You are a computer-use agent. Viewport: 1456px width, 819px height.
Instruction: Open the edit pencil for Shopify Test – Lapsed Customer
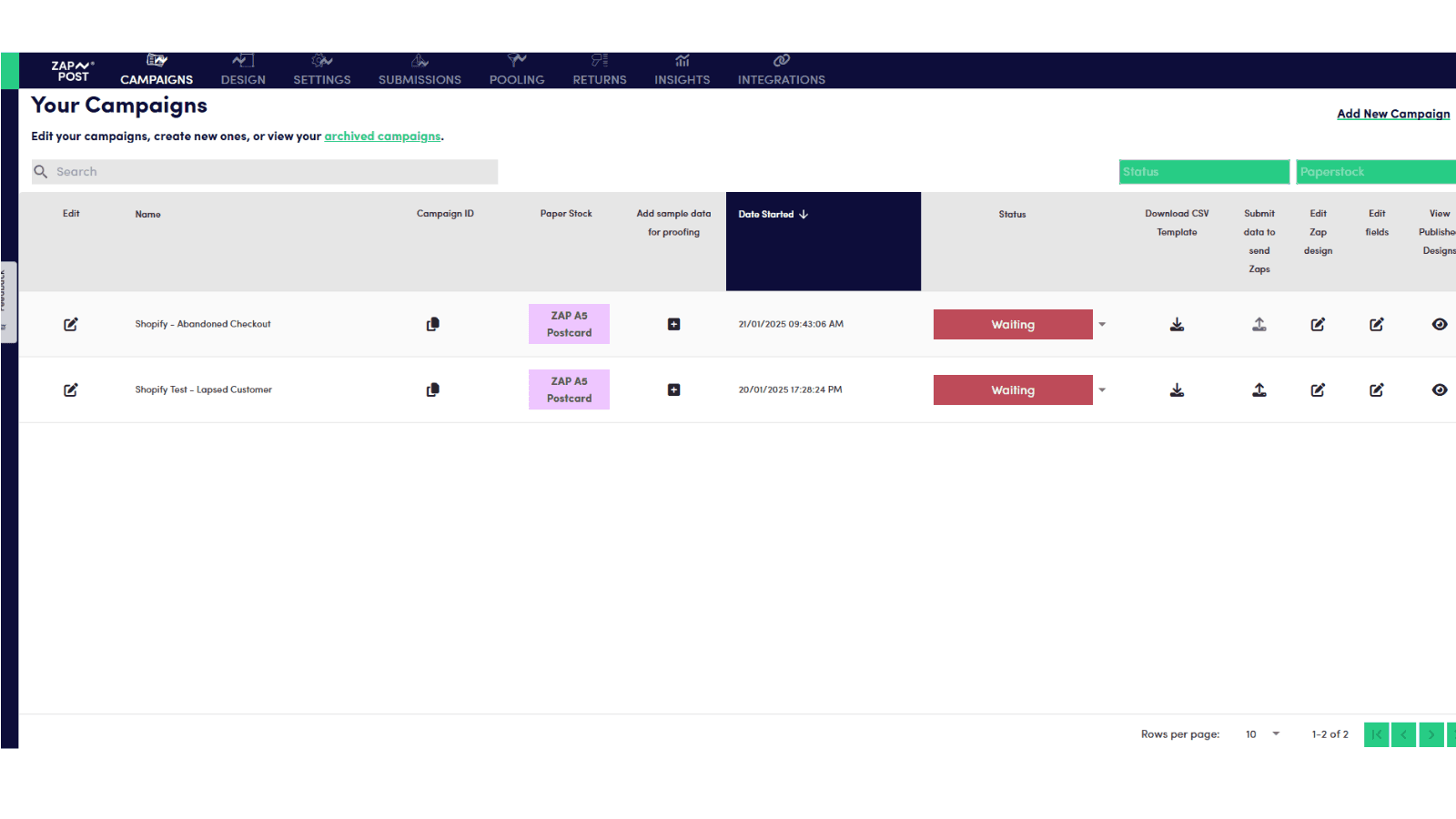(x=71, y=389)
